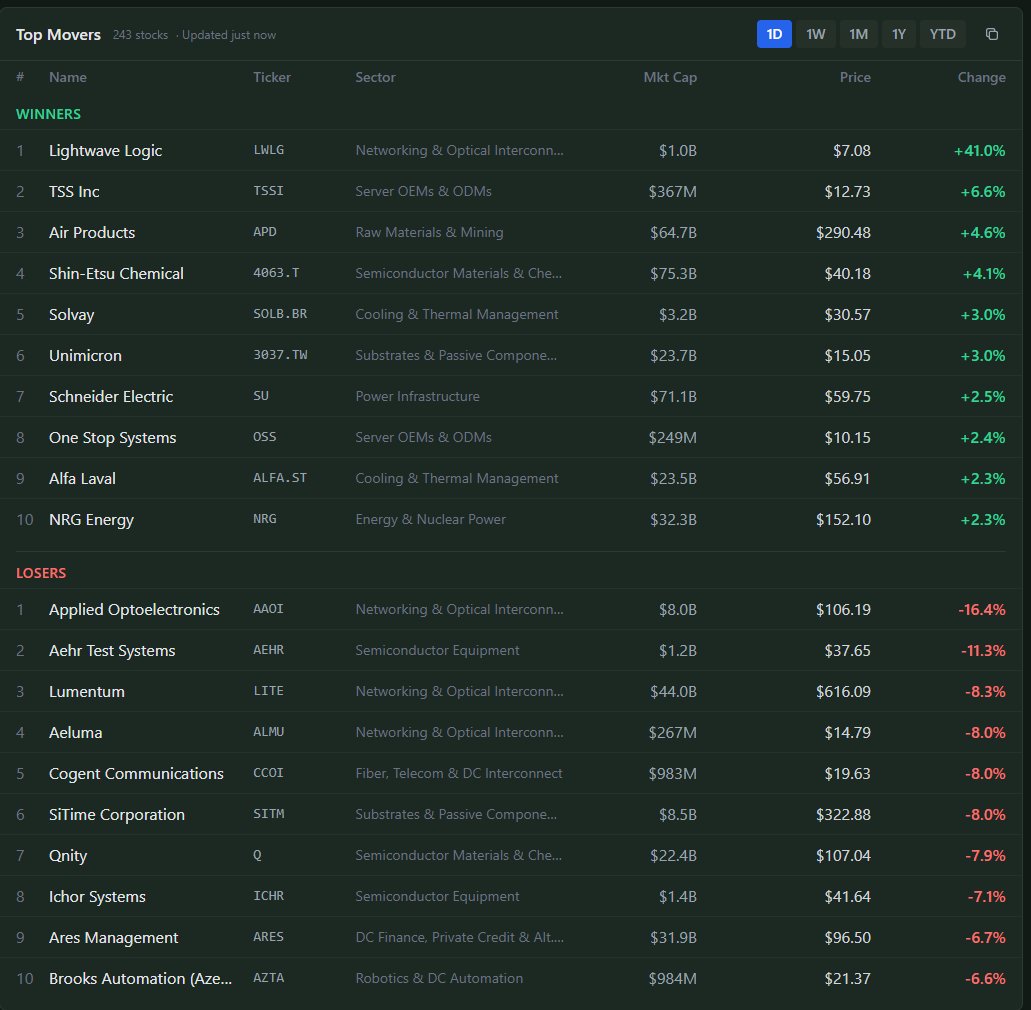Viewport: 1031px width, 1010px height.
Task: Click the -11.3% Aehr change value
Action: 983,650
